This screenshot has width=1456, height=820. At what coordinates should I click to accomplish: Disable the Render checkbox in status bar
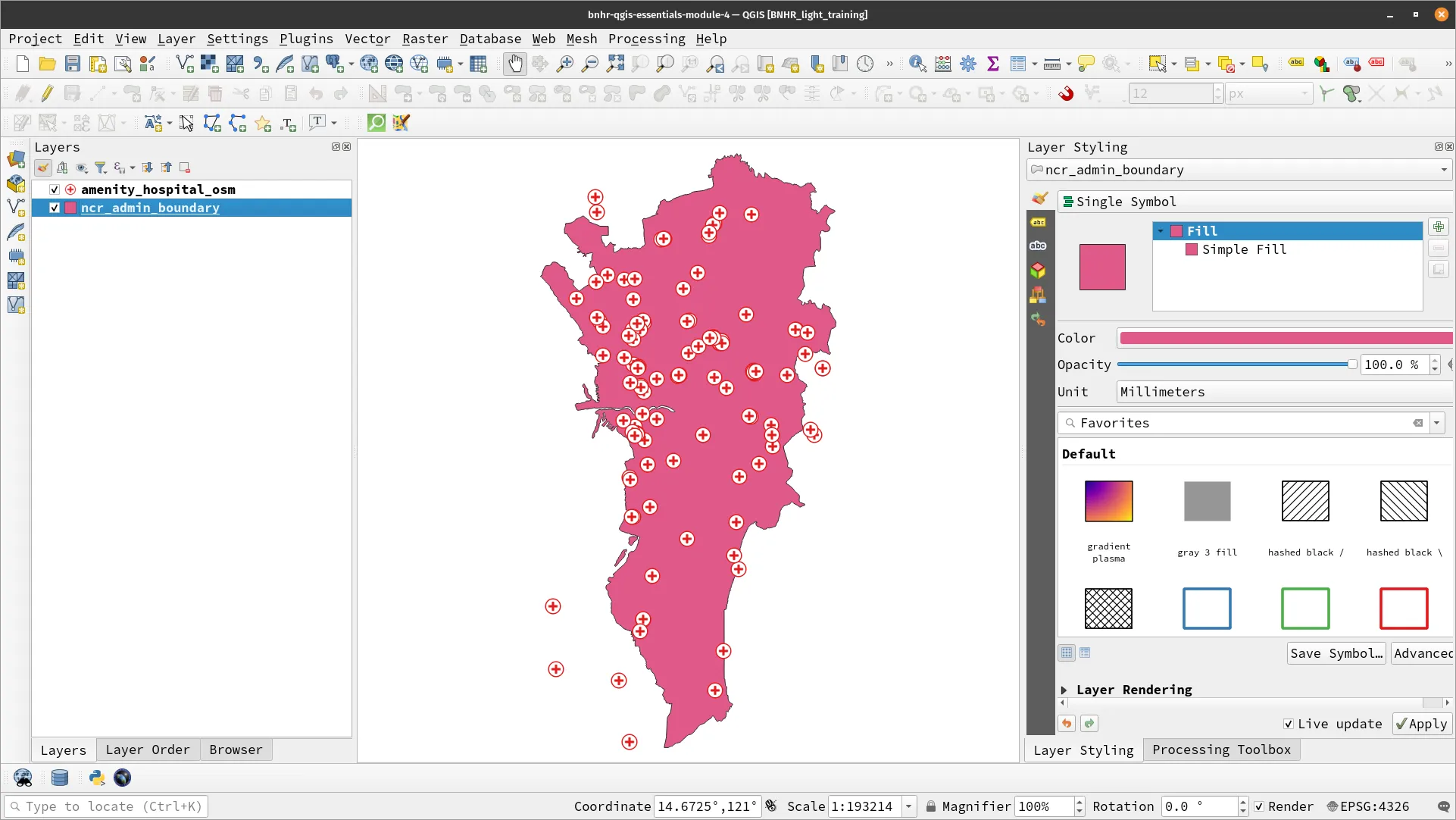click(1259, 806)
